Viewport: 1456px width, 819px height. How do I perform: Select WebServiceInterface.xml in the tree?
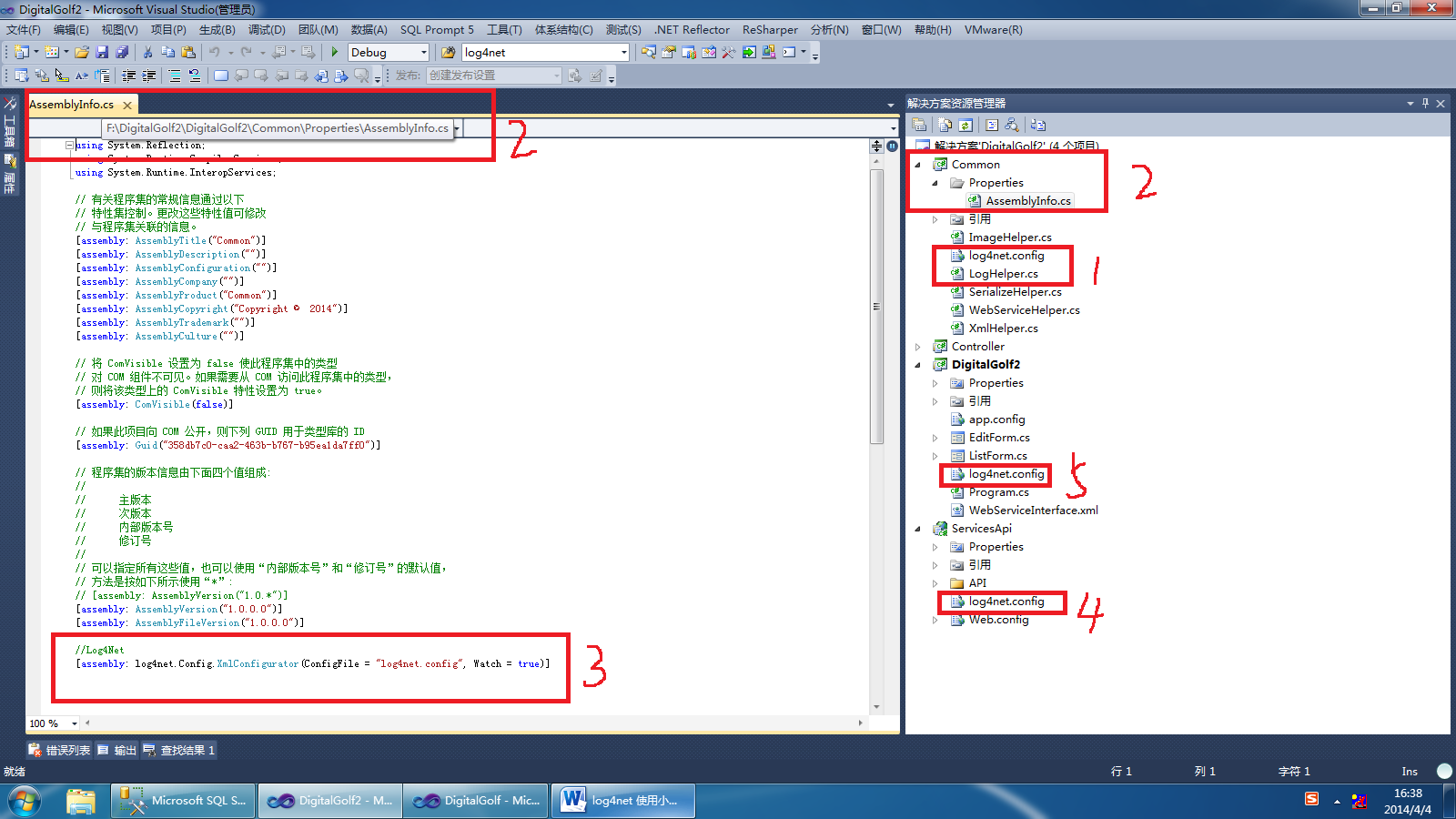point(1033,511)
